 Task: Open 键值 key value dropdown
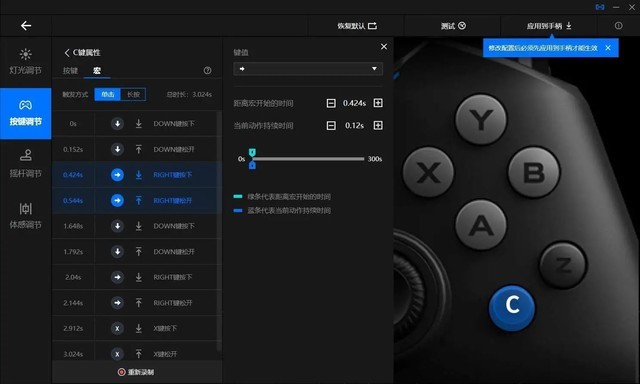308,69
